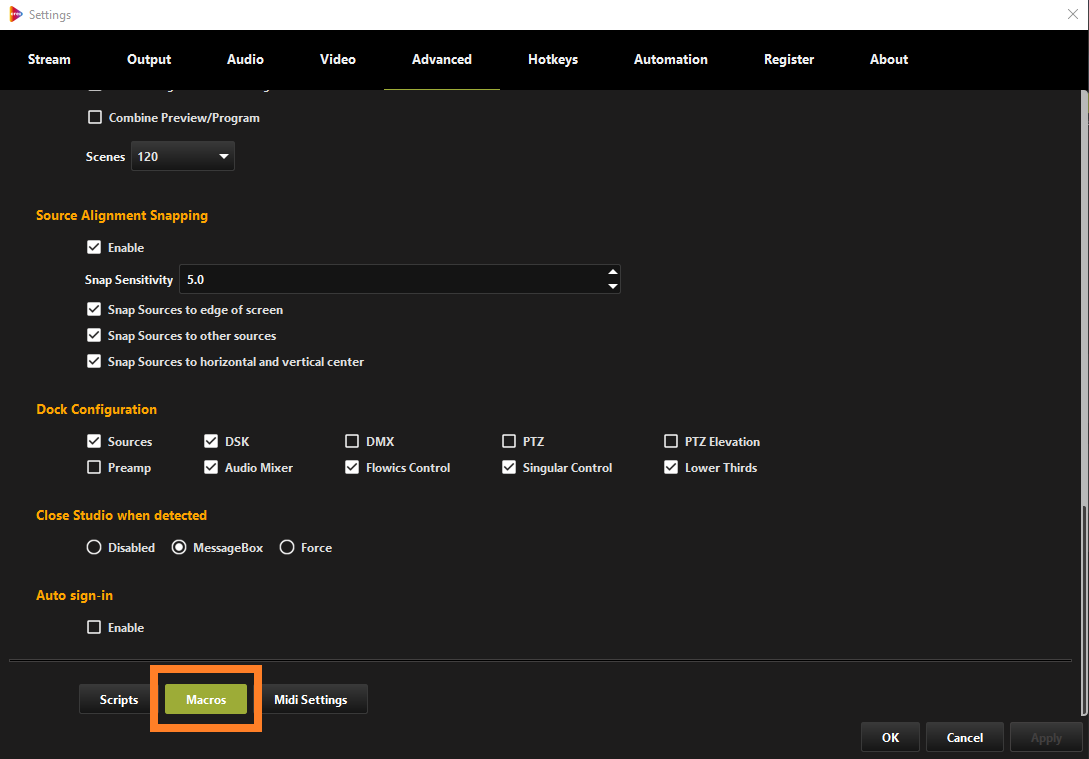
Task: Open the Scenes count dropdown
Action: point(183,156)
